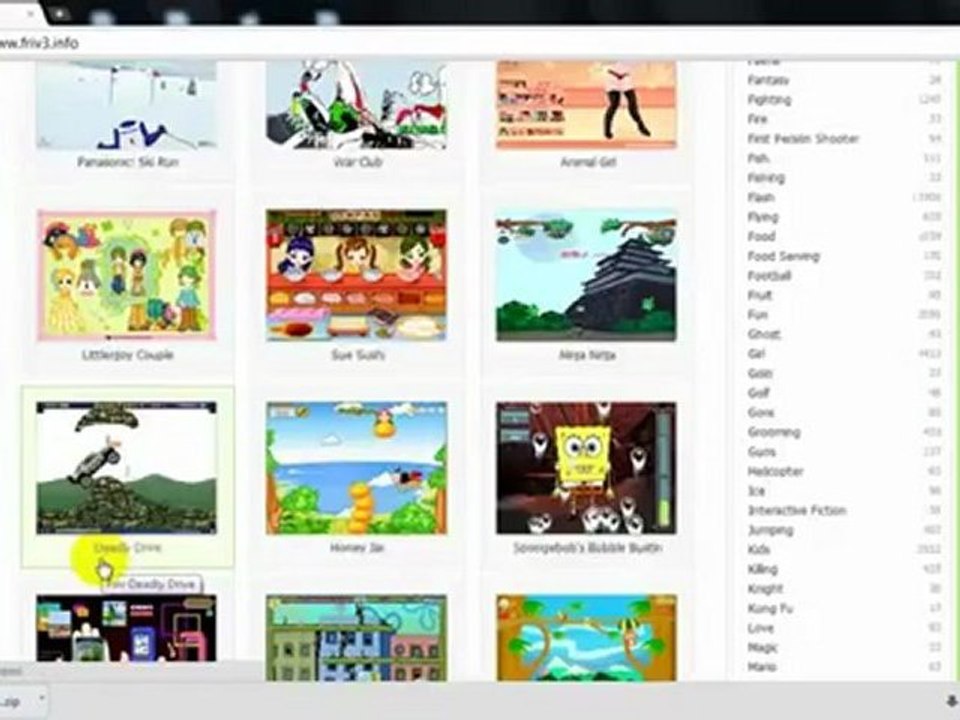Click the Honey Jar title link
960x720 pixels.
point(357,547)
